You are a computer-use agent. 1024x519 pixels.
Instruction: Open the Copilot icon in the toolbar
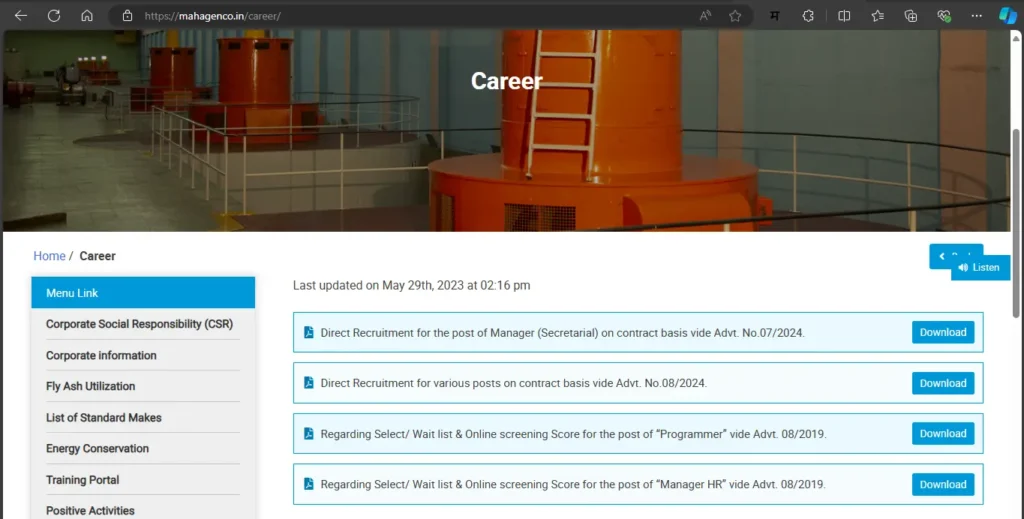point(1008,16)
